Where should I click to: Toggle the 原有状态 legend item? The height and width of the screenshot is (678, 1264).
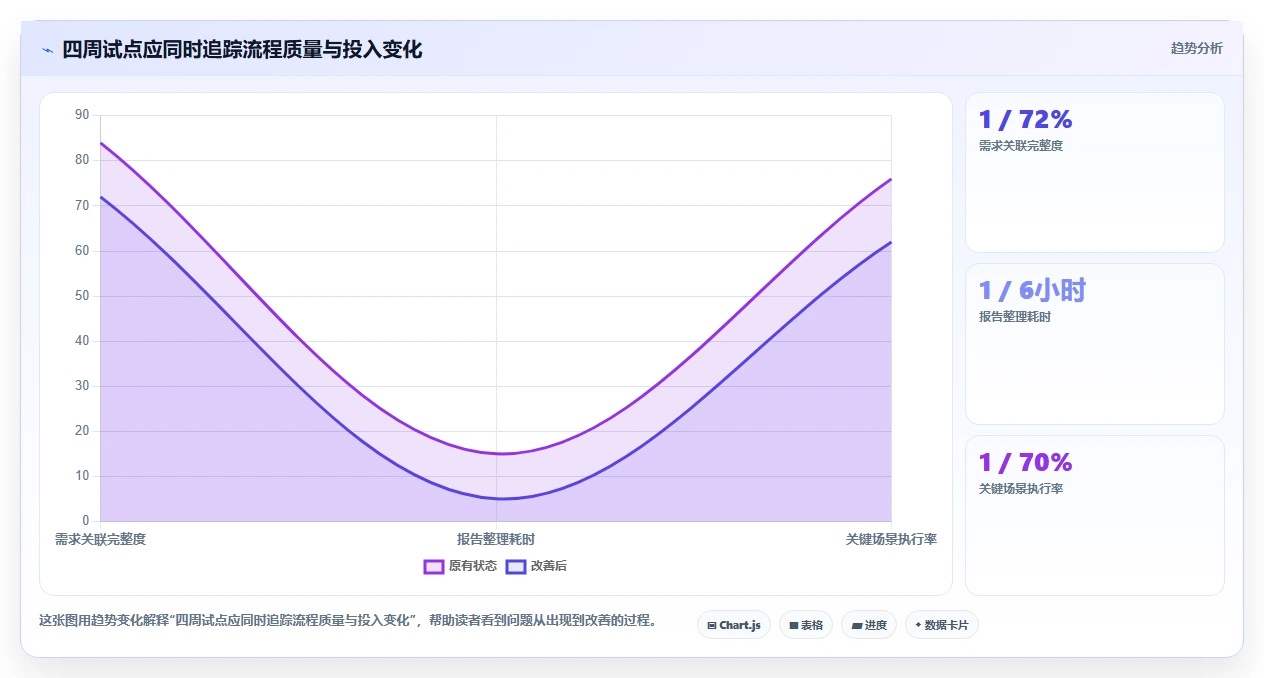[460, 566]
